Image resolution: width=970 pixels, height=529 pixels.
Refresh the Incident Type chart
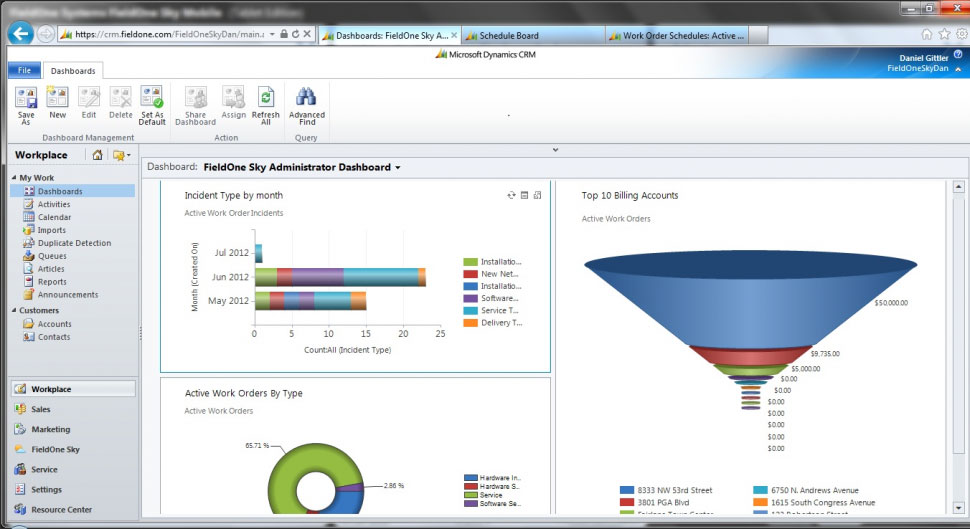point(511,196)
